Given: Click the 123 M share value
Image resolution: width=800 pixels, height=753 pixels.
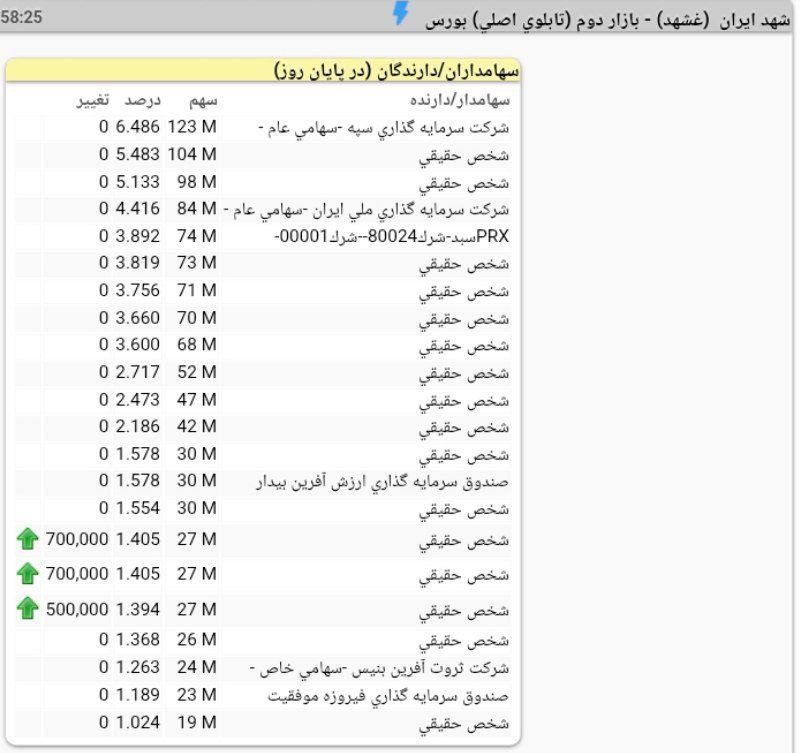Looking at the screenshot, I should click(x=192, y=128).
